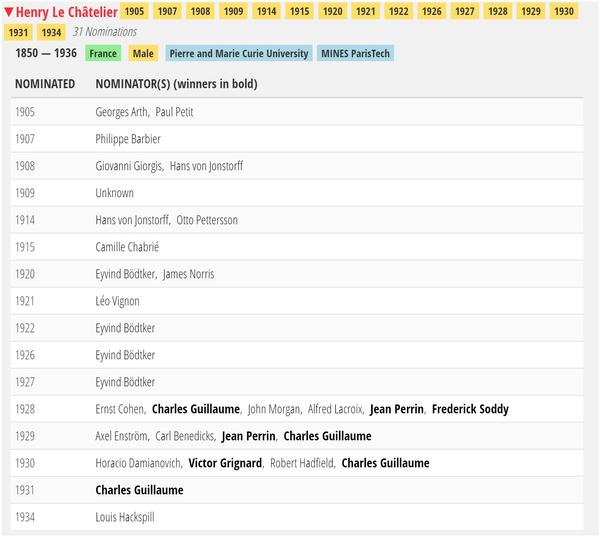Click nominator Léo Vignon
Screen dimensions: 600x537
[x=117, y=301]
